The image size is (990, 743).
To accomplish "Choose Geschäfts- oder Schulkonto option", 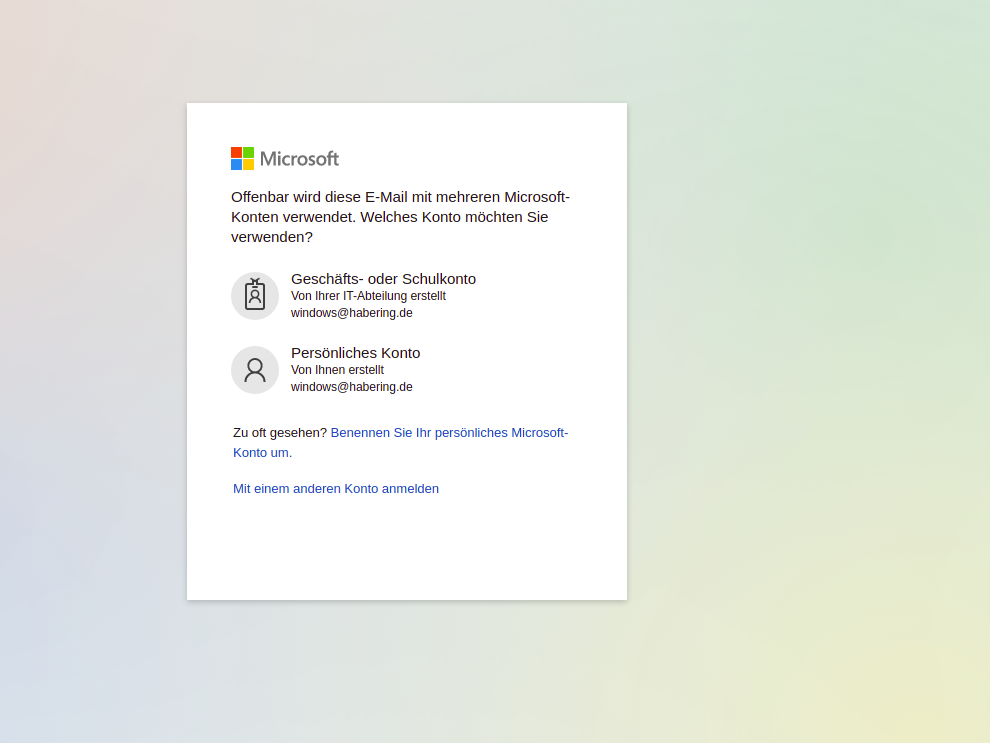I will 407,296.
